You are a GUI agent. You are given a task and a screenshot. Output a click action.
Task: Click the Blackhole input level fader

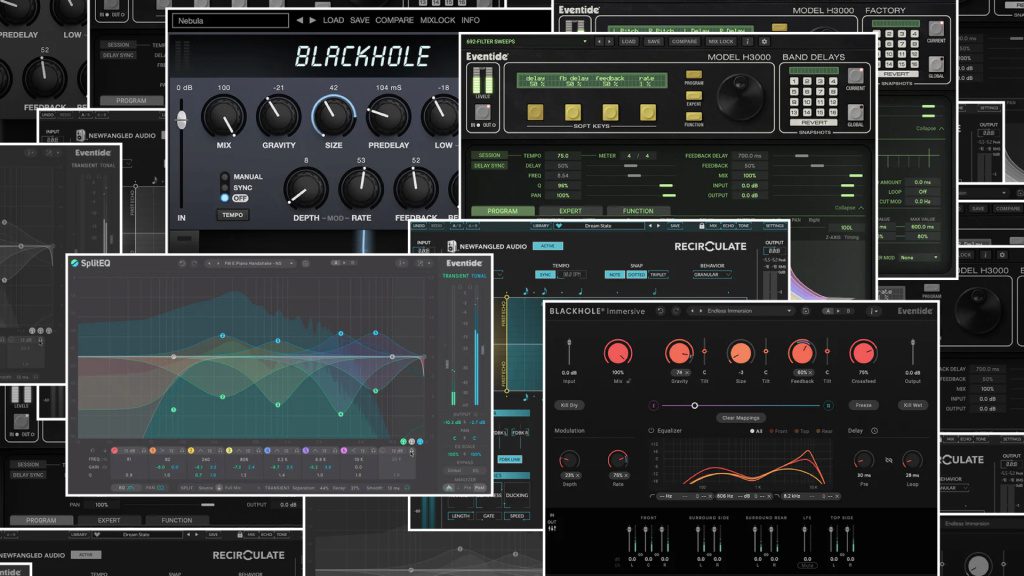(x=182, y=120)
